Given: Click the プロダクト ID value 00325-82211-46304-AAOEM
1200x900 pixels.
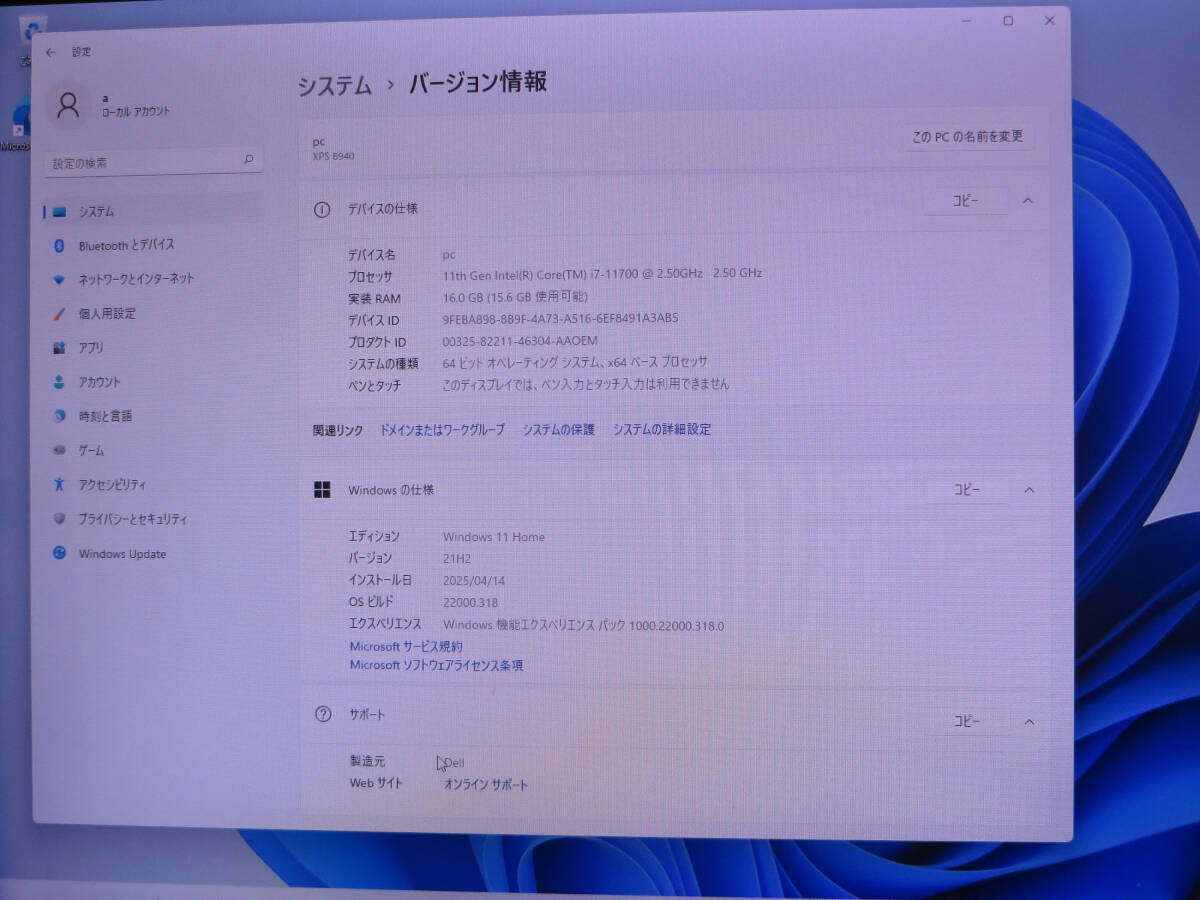Looking at the screenshot, I should coord(520,341).
